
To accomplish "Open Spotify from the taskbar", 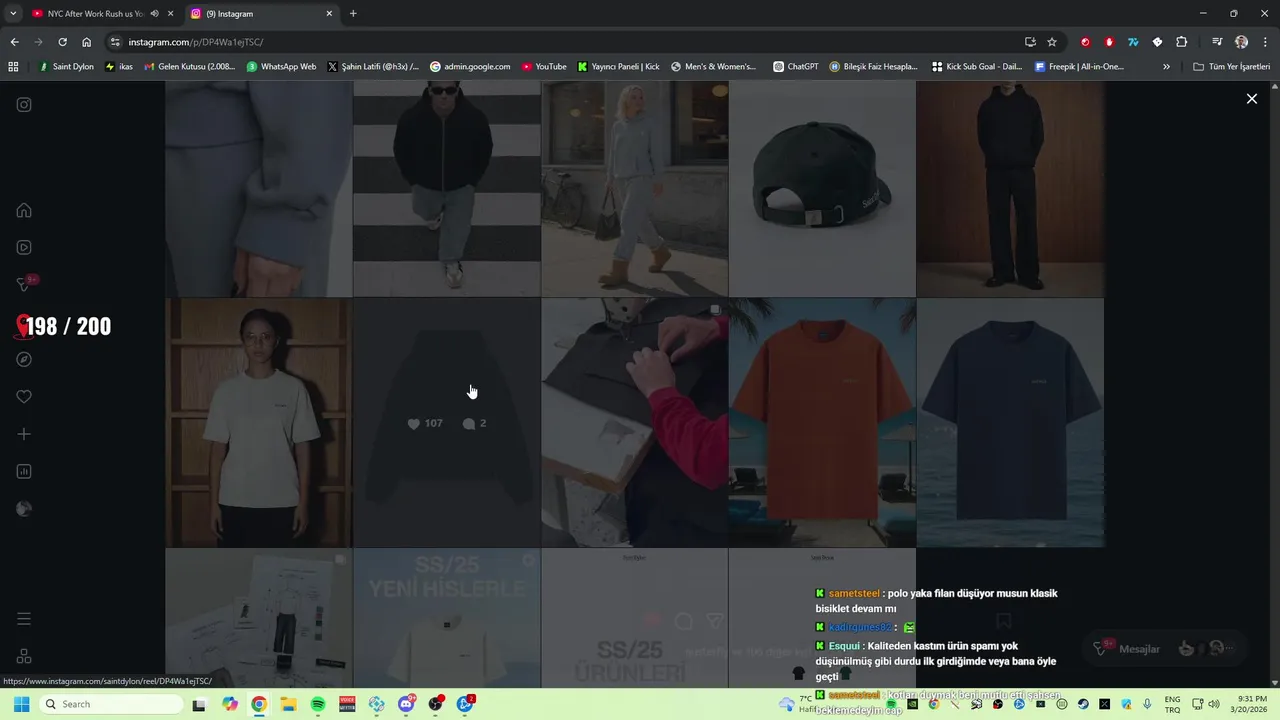I will pyautogui.click(x=318, y=704).
